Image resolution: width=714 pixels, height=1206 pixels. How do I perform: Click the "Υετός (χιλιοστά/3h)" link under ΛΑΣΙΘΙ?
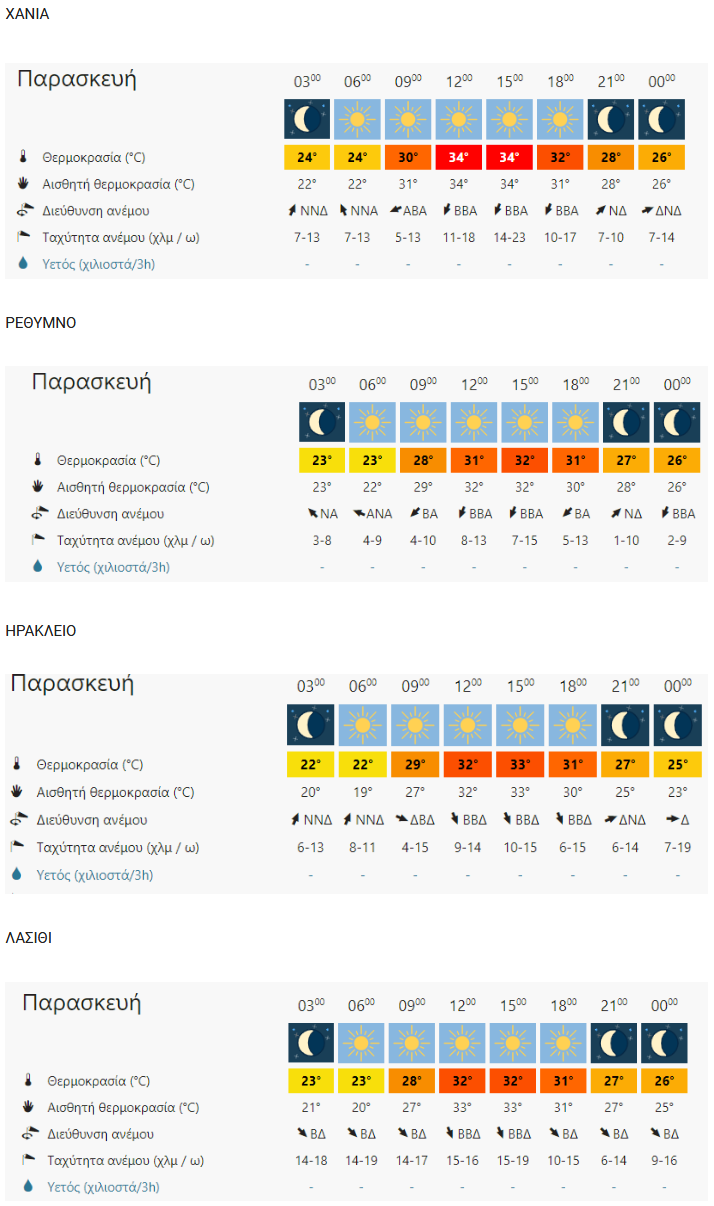pos(104,1187)
